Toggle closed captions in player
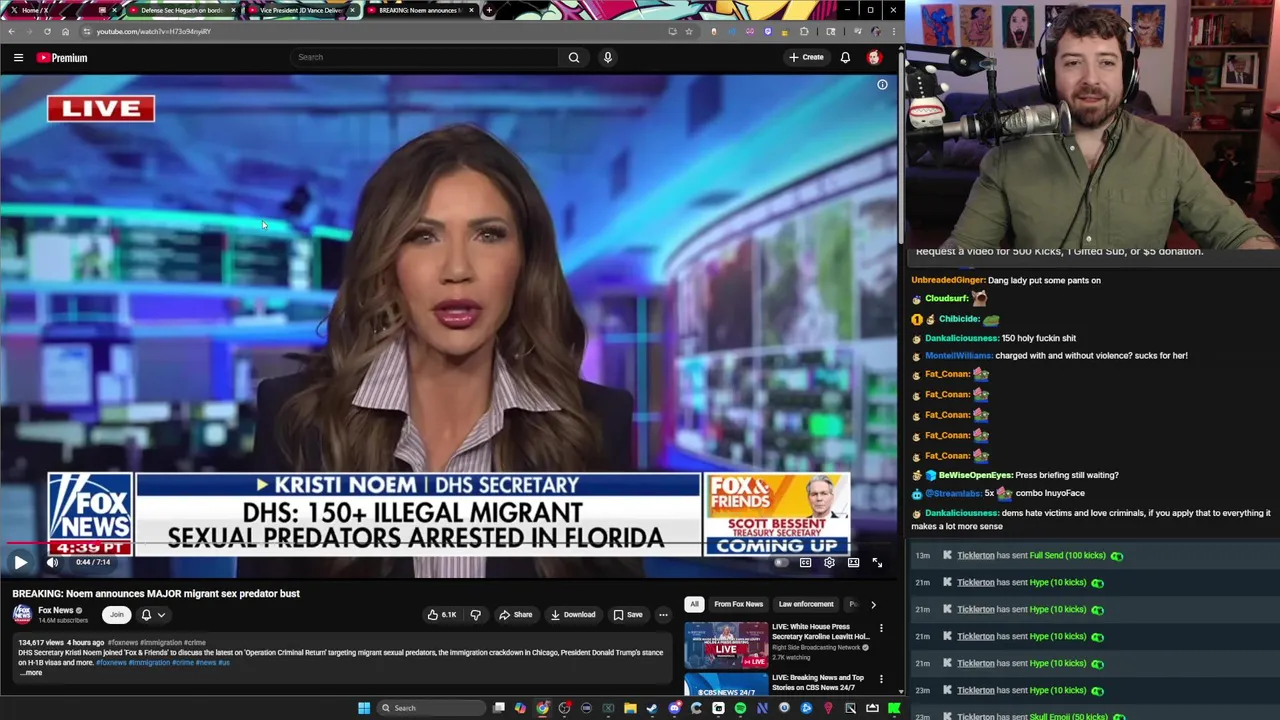 tap(805, 563)
